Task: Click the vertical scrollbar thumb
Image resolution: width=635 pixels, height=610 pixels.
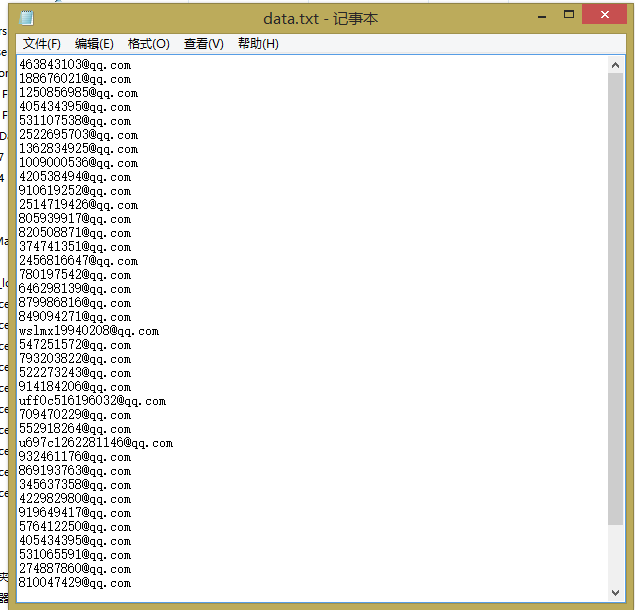Action: pyautogui.click(x=616, y=299)
